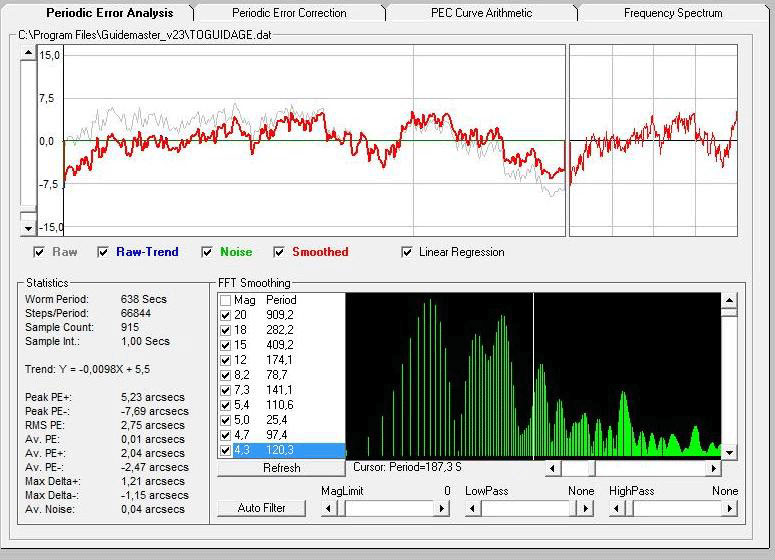Uncheck the 78,7 period component
Image resolution: width=775 pixels, height=560 pixels.
pos(225,375)
